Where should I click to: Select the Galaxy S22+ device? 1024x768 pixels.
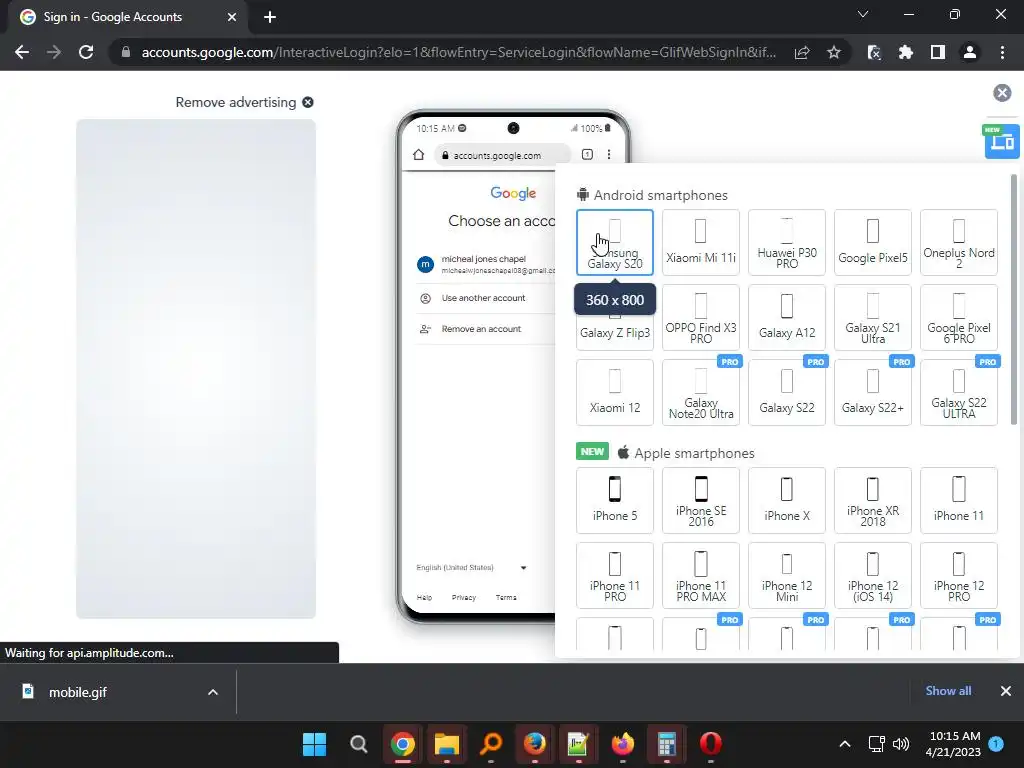(x=872, y=392)
